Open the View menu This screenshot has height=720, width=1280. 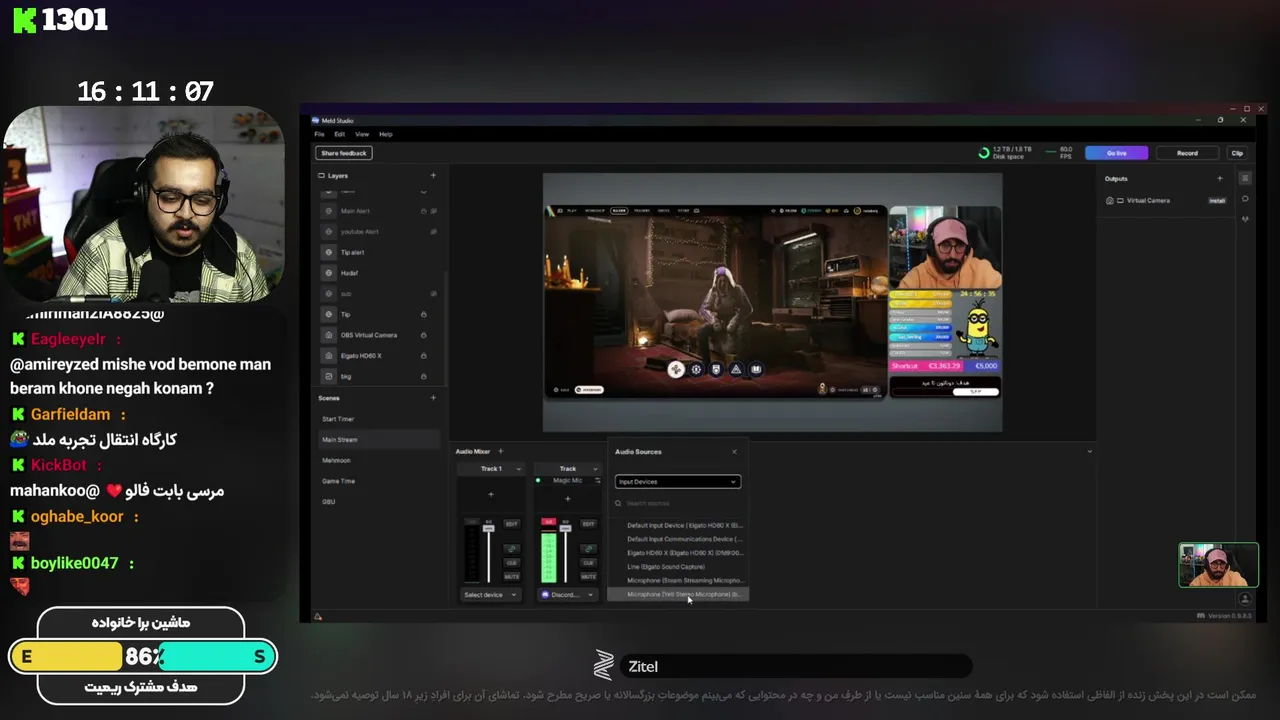point(362,134)
